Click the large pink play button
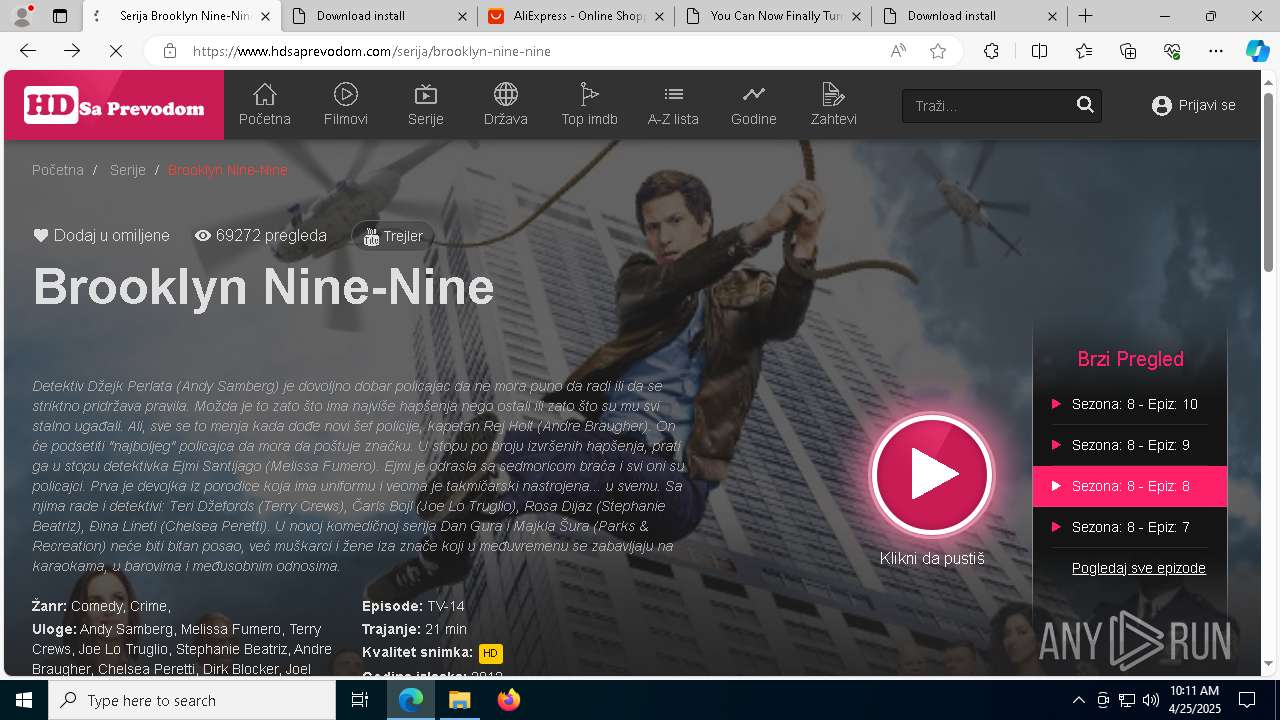Viewport: 1280px width, 720px height. point(932,475)
